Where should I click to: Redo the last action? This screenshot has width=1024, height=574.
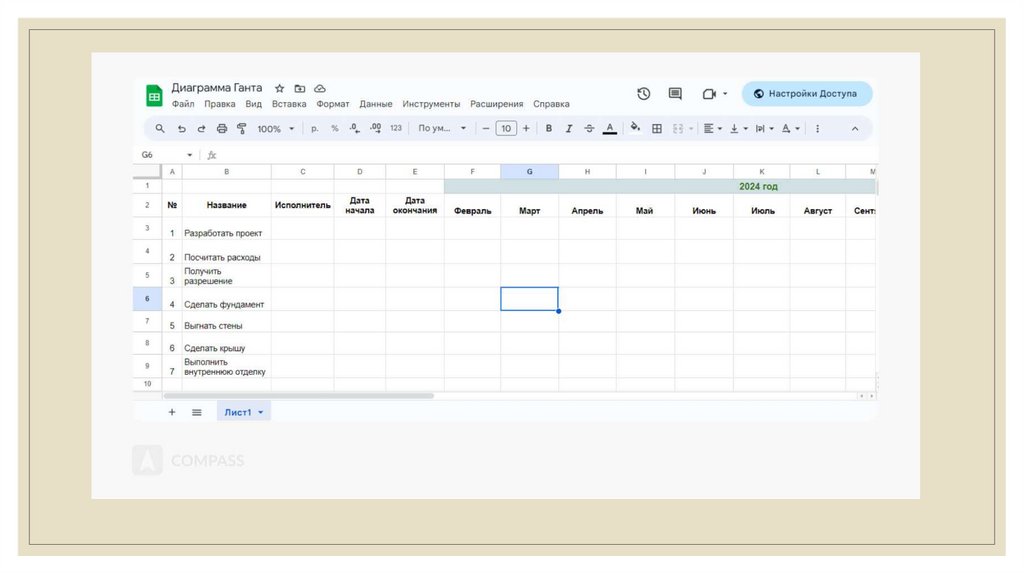[x=201, y=129]
